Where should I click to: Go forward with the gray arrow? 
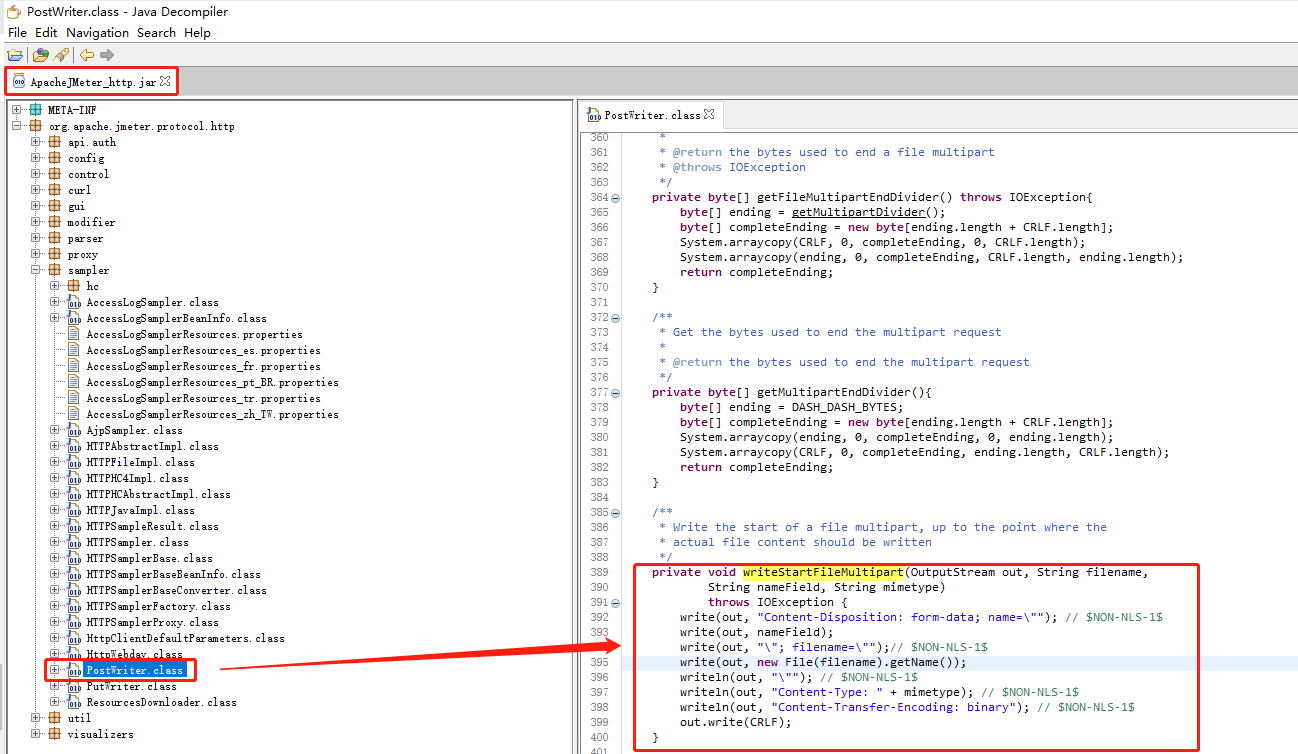(x=106, y=55)
